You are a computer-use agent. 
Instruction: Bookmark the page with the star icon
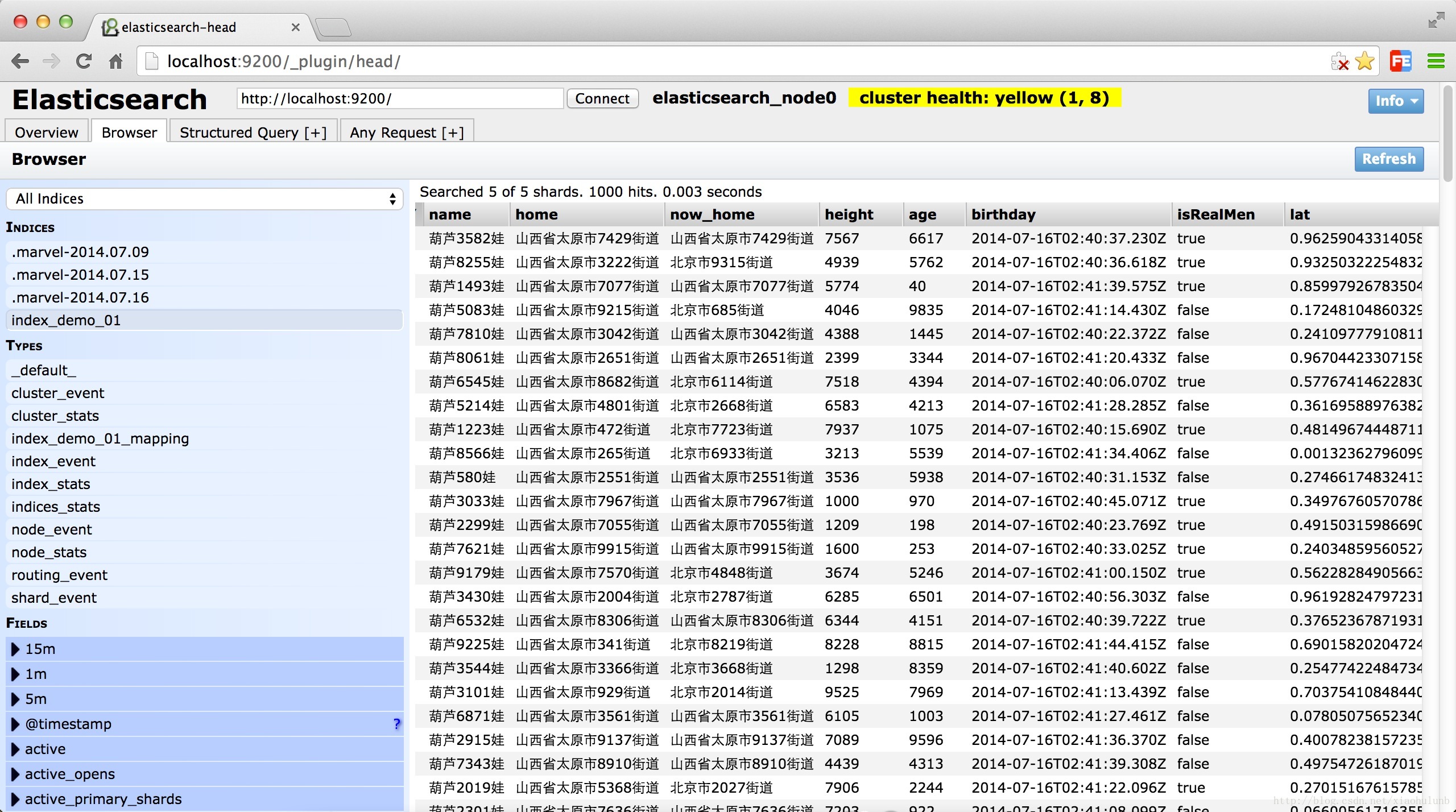[1365, 61]
